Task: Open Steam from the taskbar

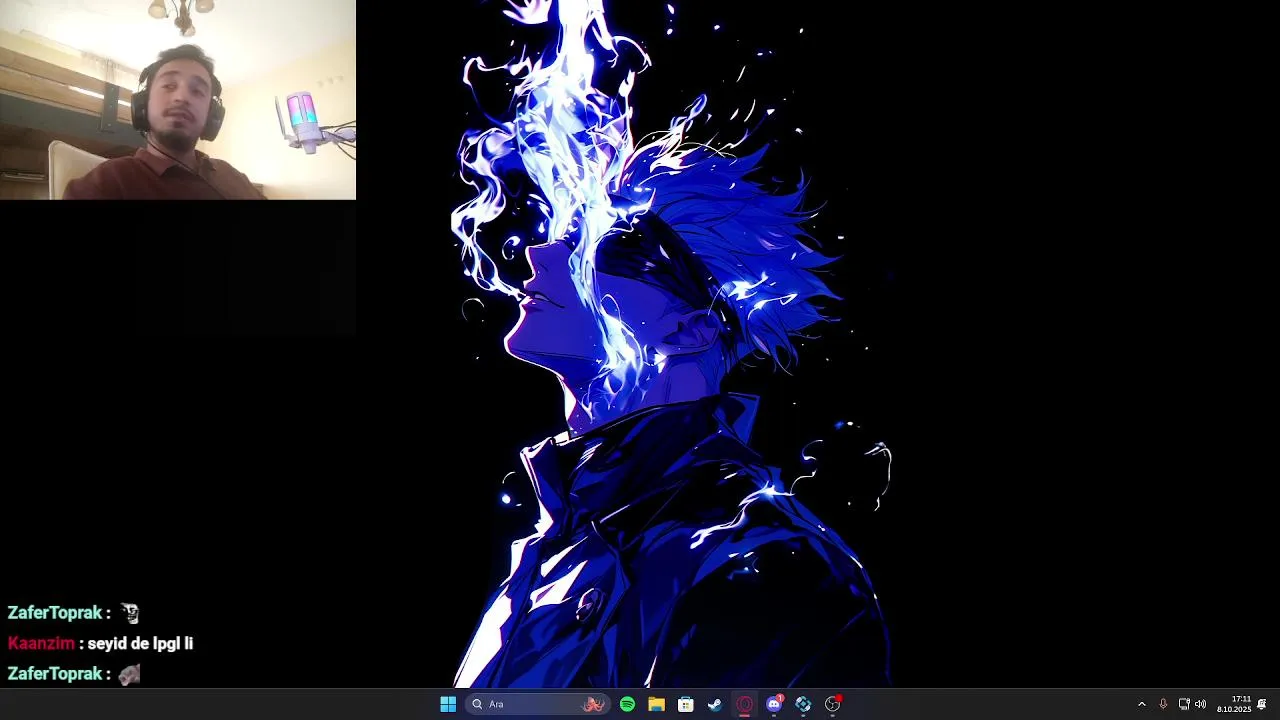Action: pyautogui.click(x=715, y=704)
